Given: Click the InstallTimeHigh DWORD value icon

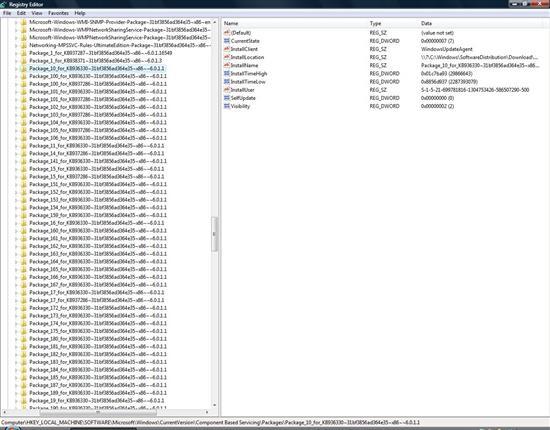Looking at the screenshot, I should 227,74.
